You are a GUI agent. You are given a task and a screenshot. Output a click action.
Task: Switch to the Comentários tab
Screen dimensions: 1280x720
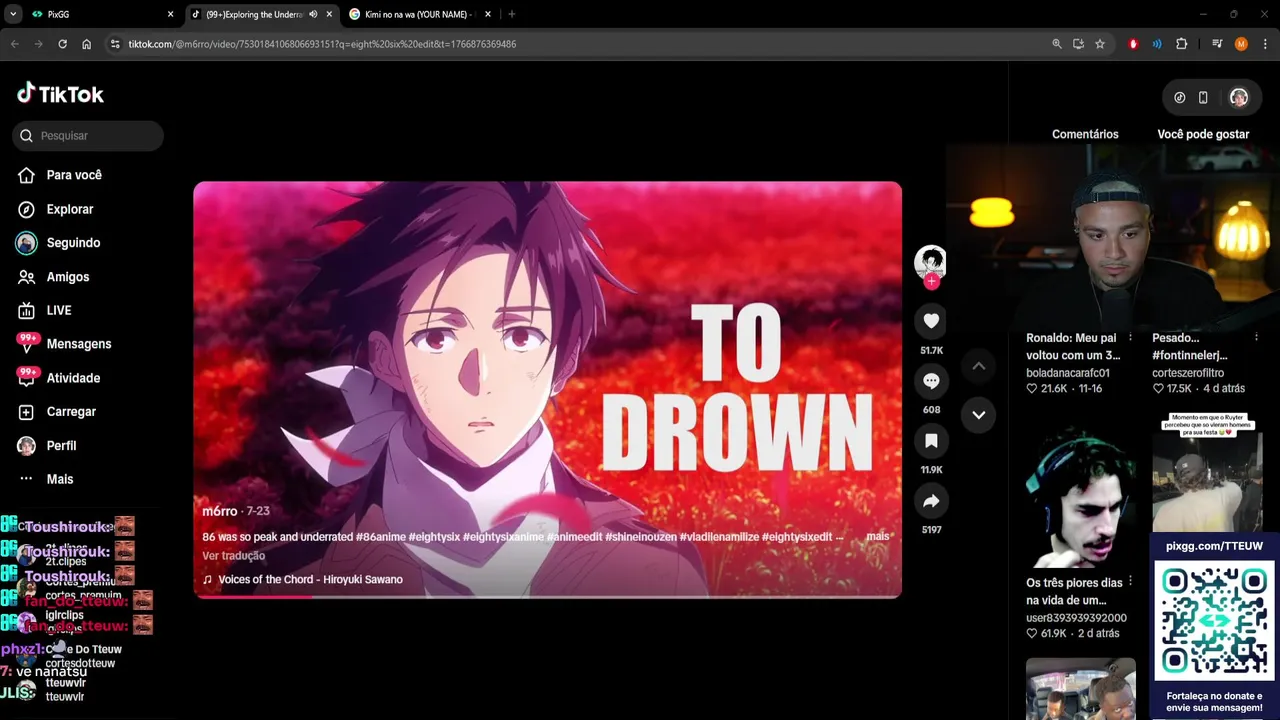1085,134
